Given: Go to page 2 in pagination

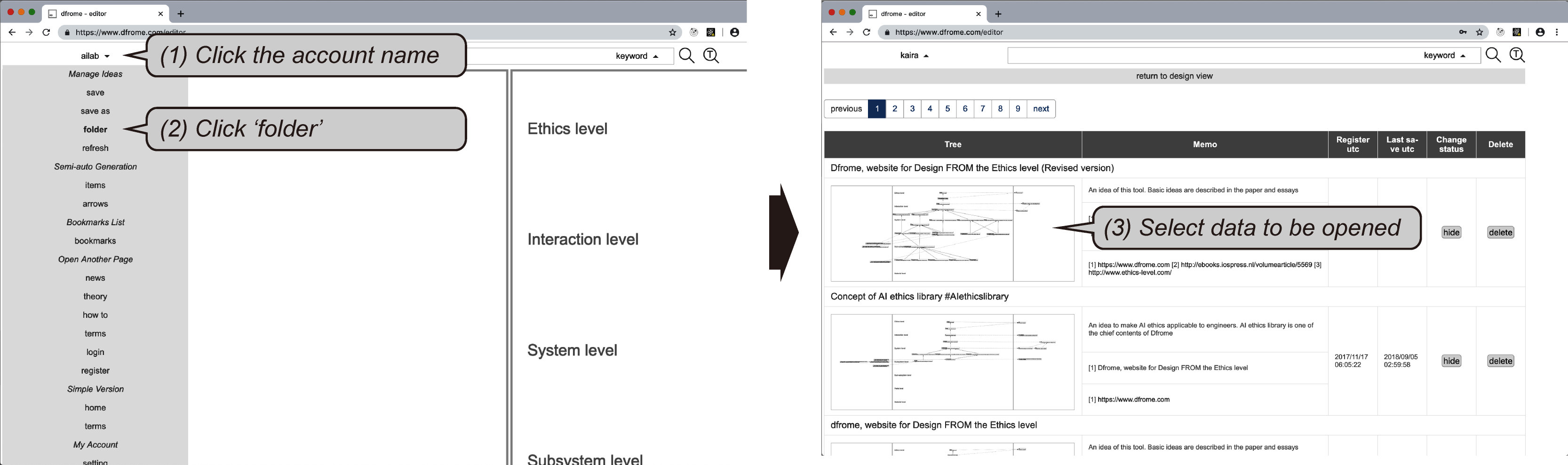Looking at the screenshot, I should 894,109.
